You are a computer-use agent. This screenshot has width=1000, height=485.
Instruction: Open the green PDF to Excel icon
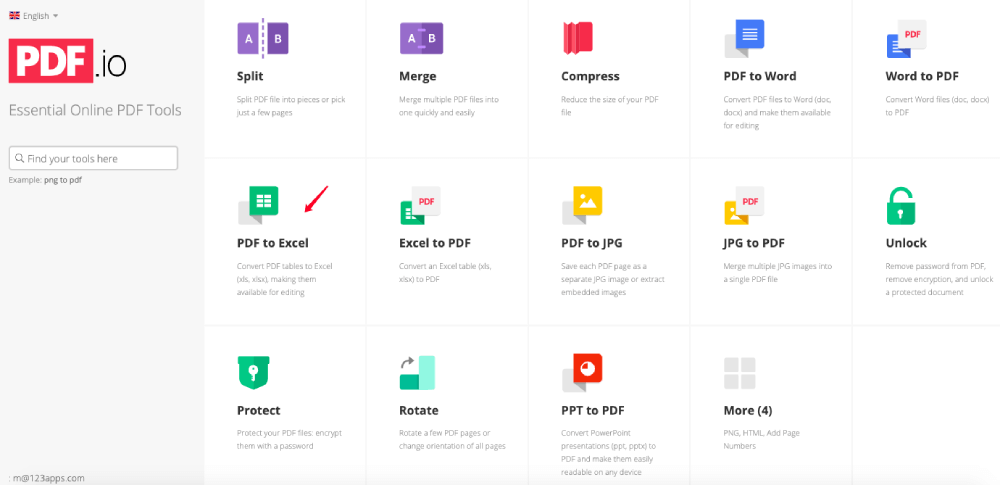tap(258, 205)
